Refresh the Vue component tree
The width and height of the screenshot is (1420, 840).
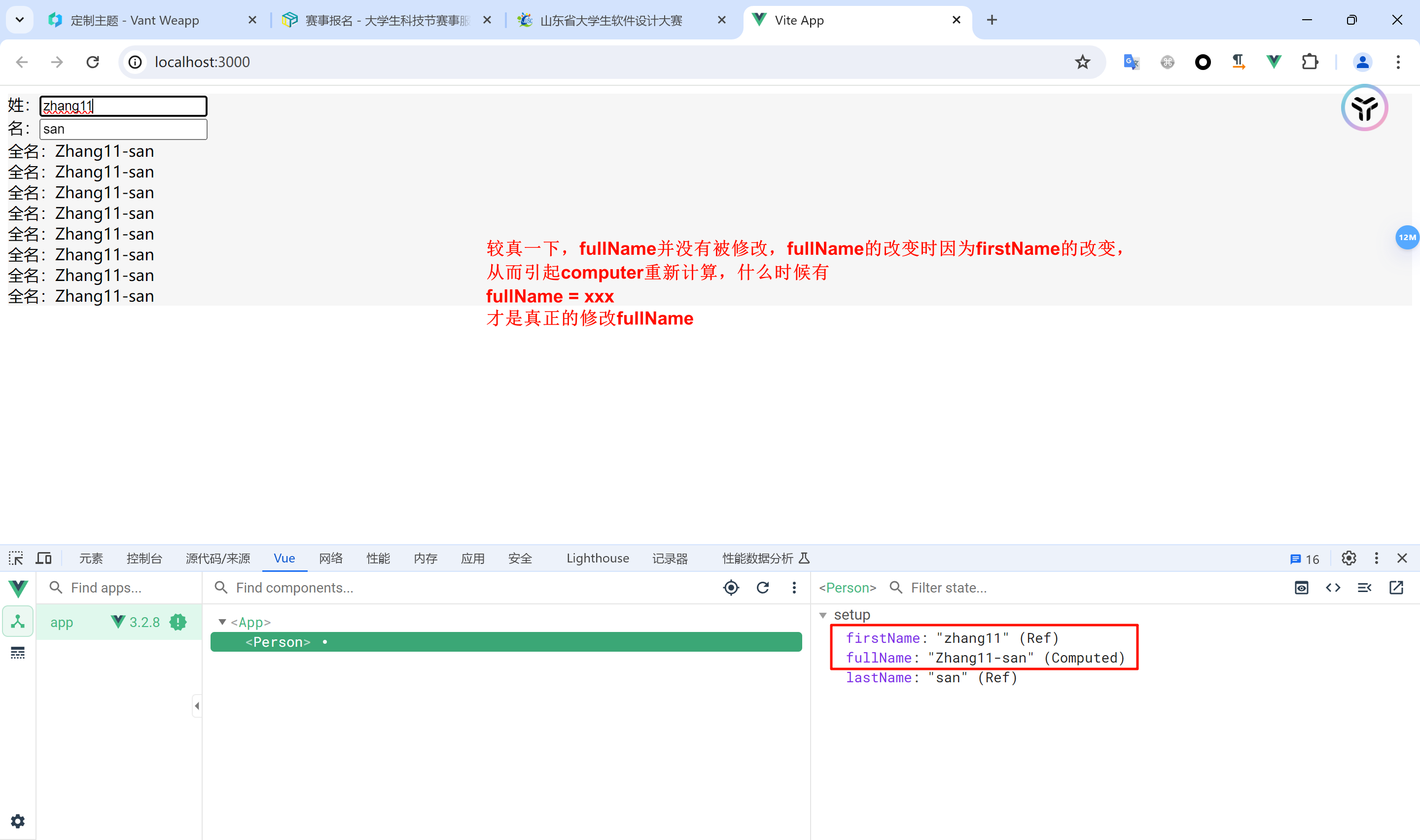click(762, 588)
